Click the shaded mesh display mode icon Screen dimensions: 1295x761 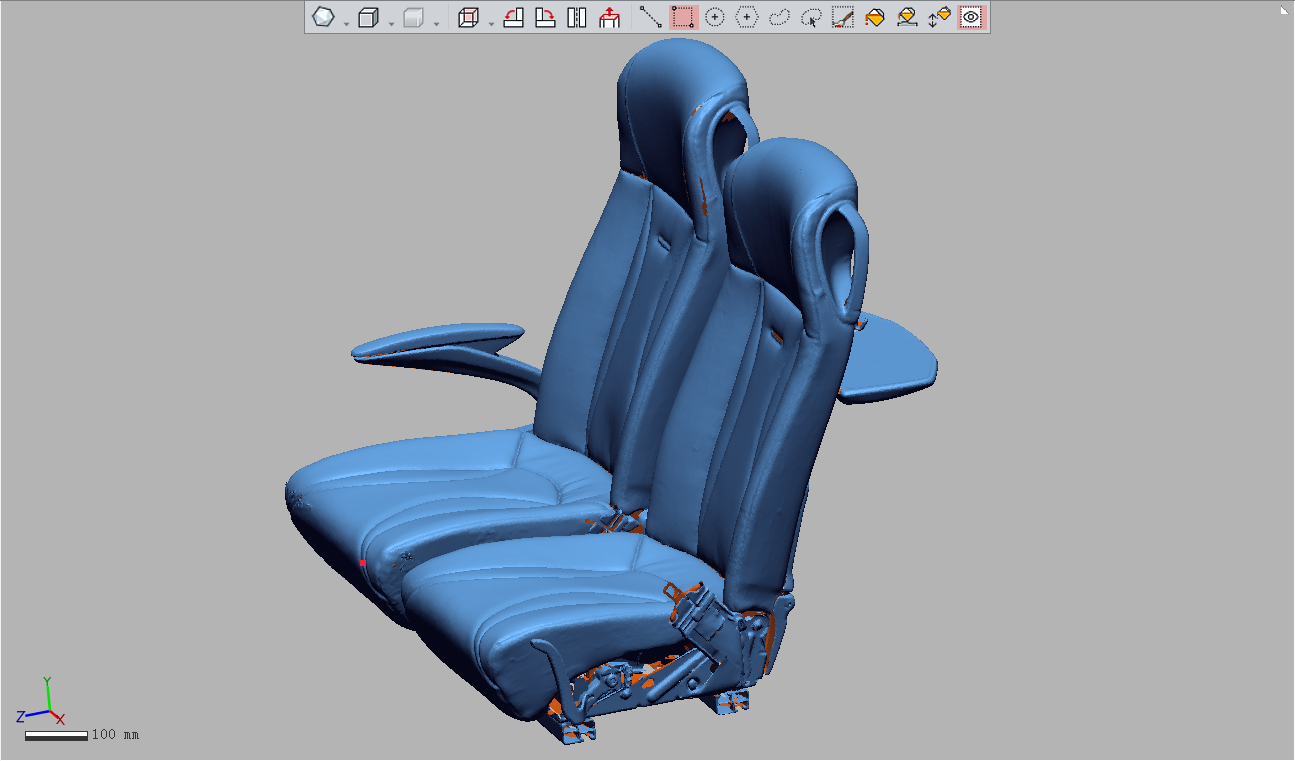coord(323,17)
